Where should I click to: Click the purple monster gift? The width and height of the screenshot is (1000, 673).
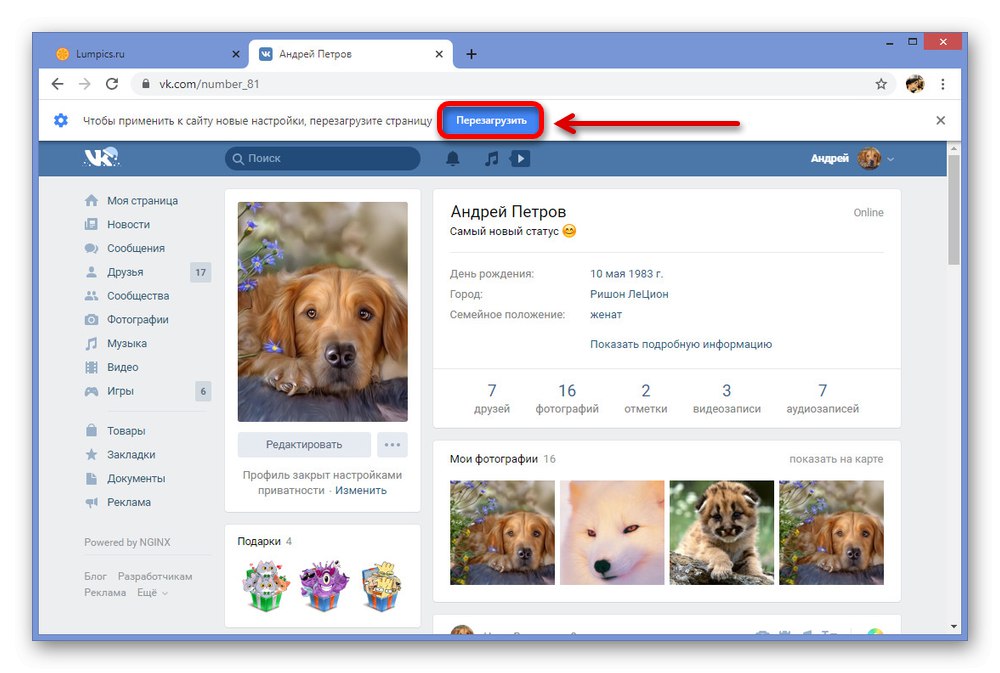tap(324, 586)
